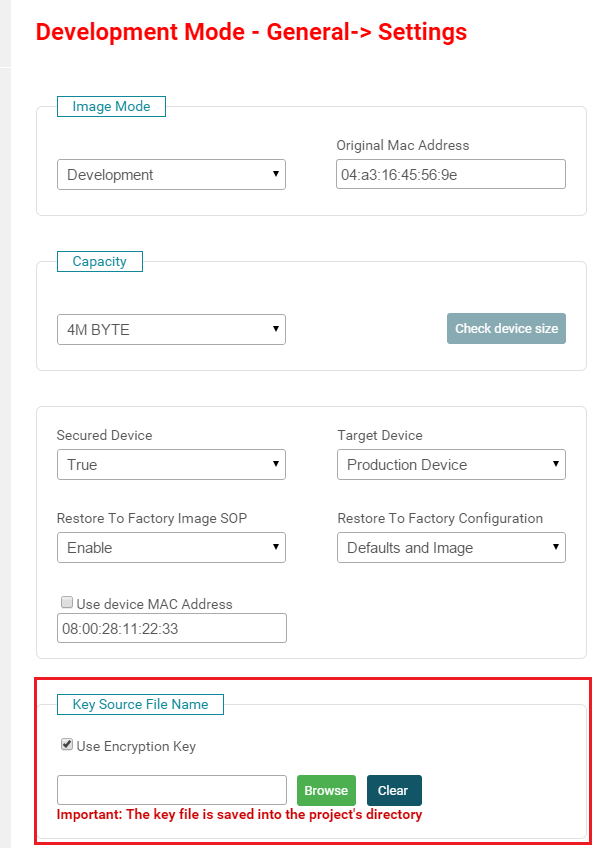
Task: Click the Key Source File Name label
Action: [140, 704]
